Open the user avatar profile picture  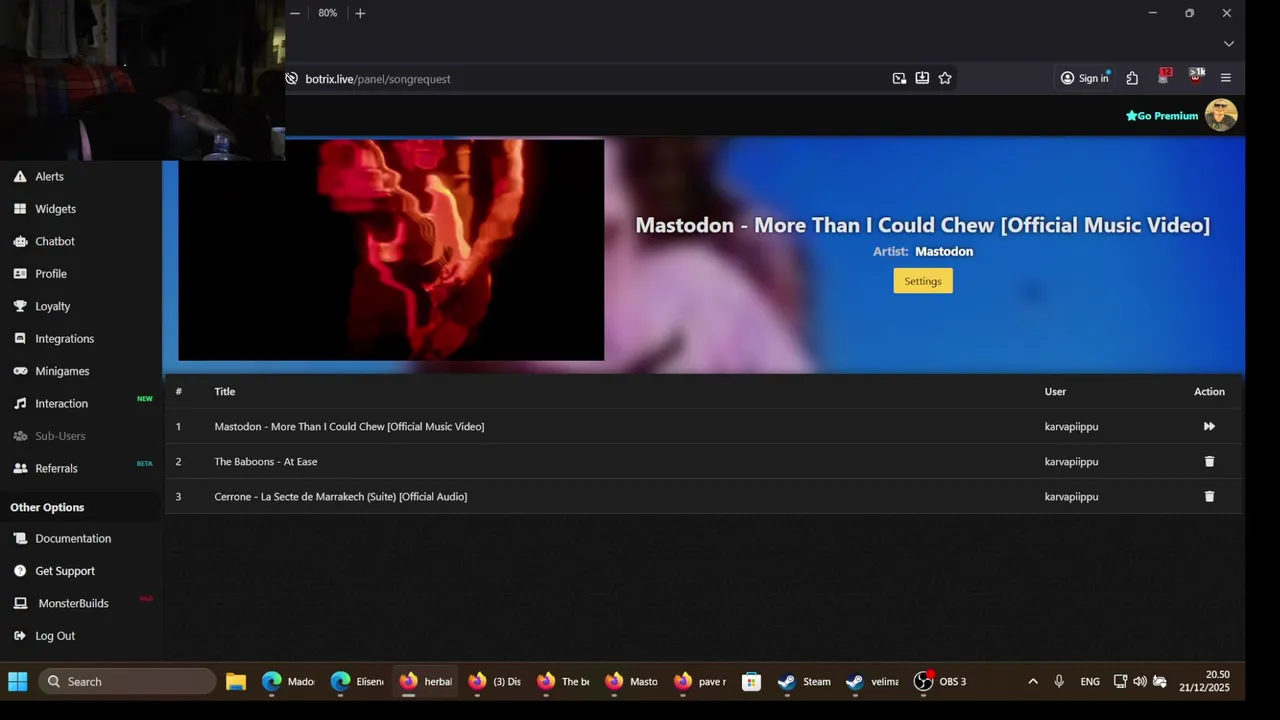pyautogui.click(x=1221, y=115)
